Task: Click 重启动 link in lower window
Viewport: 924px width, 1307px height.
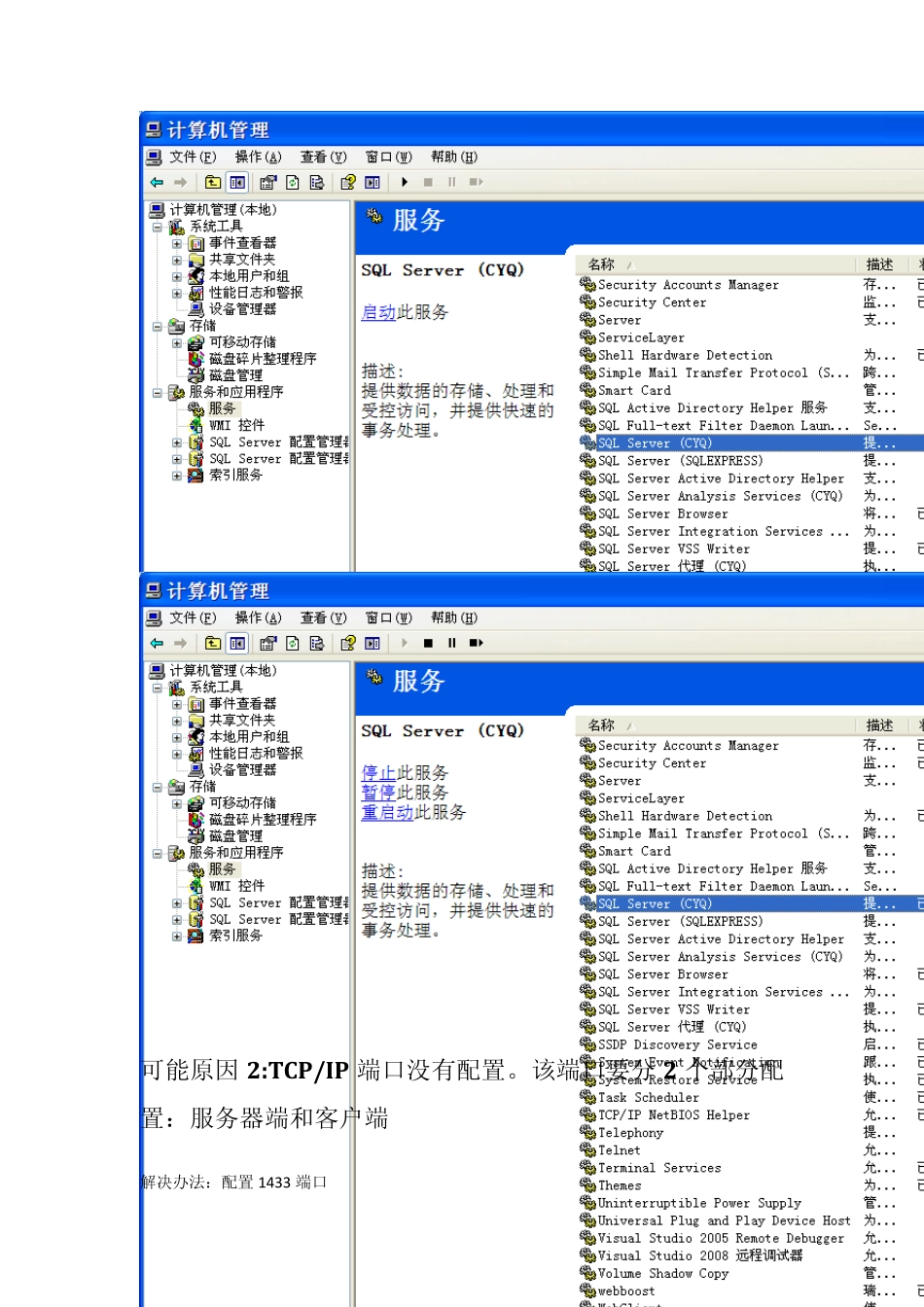Action: tap(387, 812)
